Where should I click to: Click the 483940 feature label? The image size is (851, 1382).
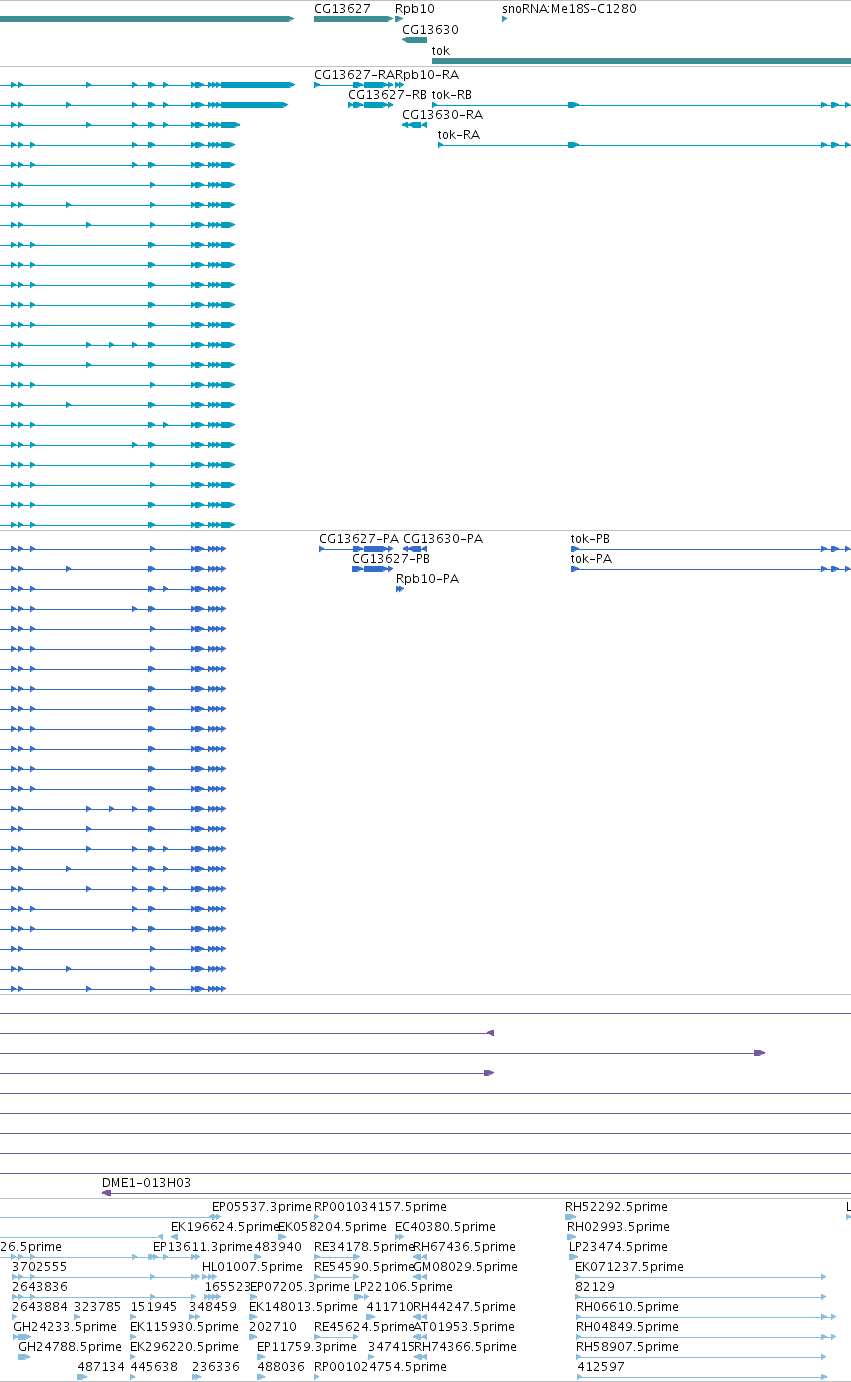coord(278,1246)
